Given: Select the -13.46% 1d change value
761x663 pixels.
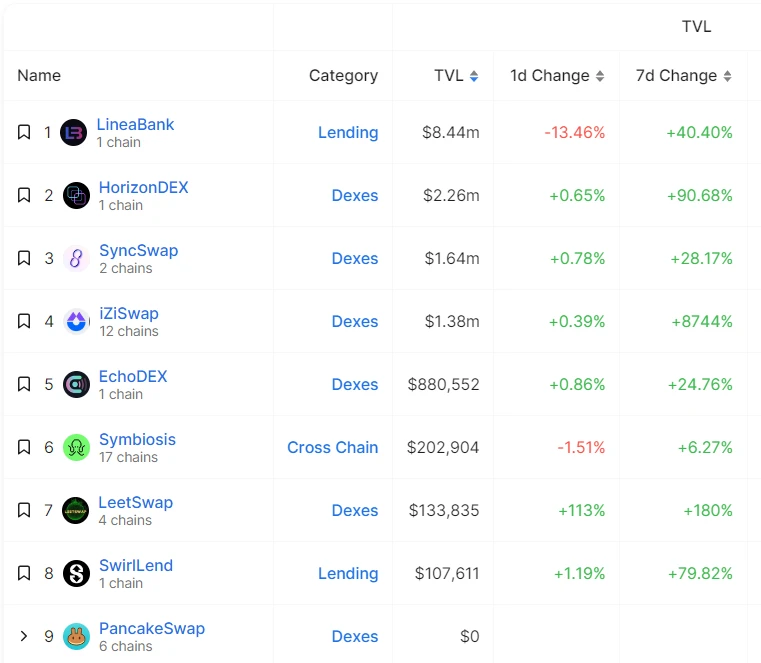Looking at the screenshot, I should [575, 132].
